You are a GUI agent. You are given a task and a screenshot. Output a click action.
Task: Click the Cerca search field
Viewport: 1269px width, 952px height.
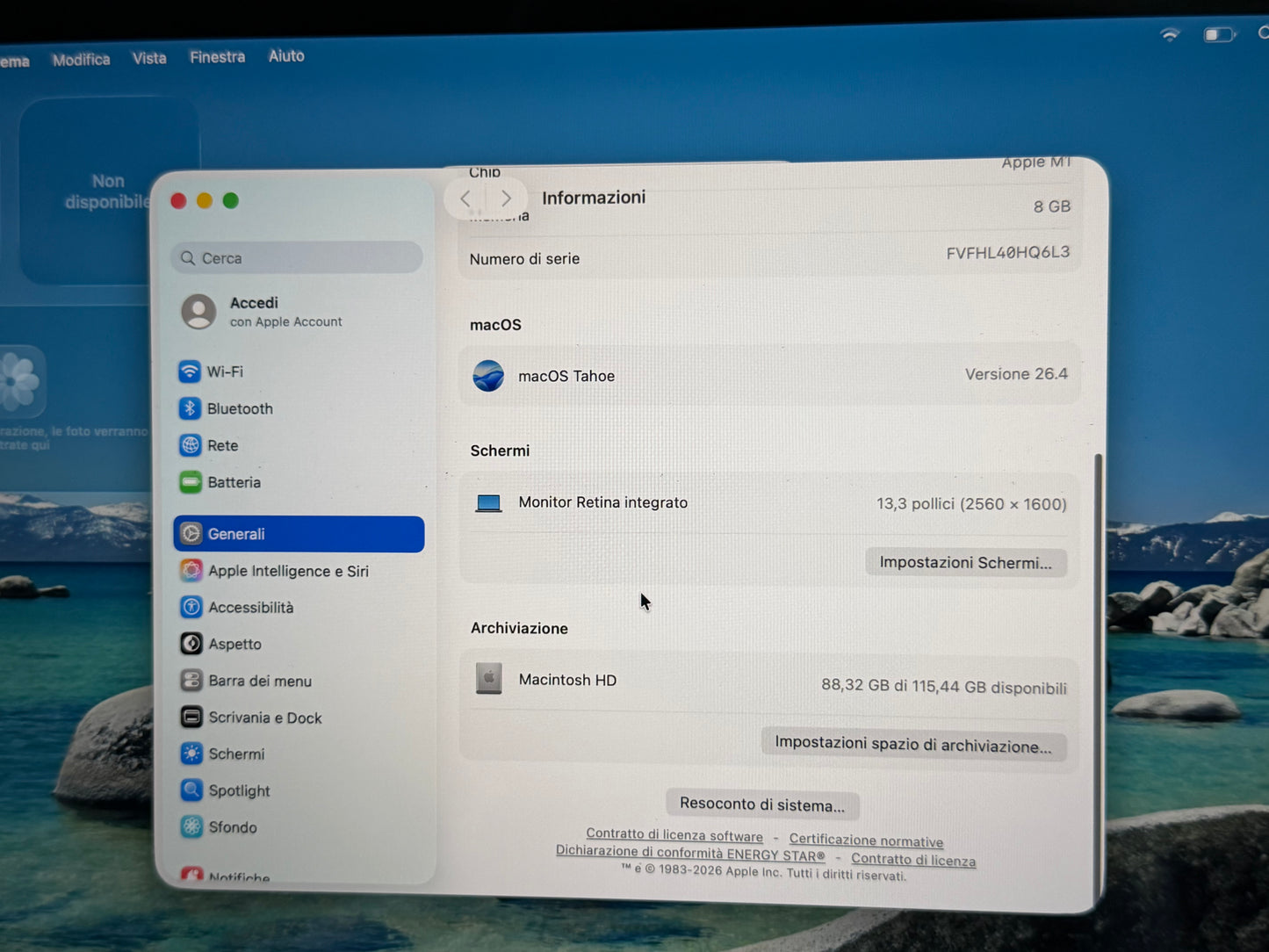coord(297,258)
